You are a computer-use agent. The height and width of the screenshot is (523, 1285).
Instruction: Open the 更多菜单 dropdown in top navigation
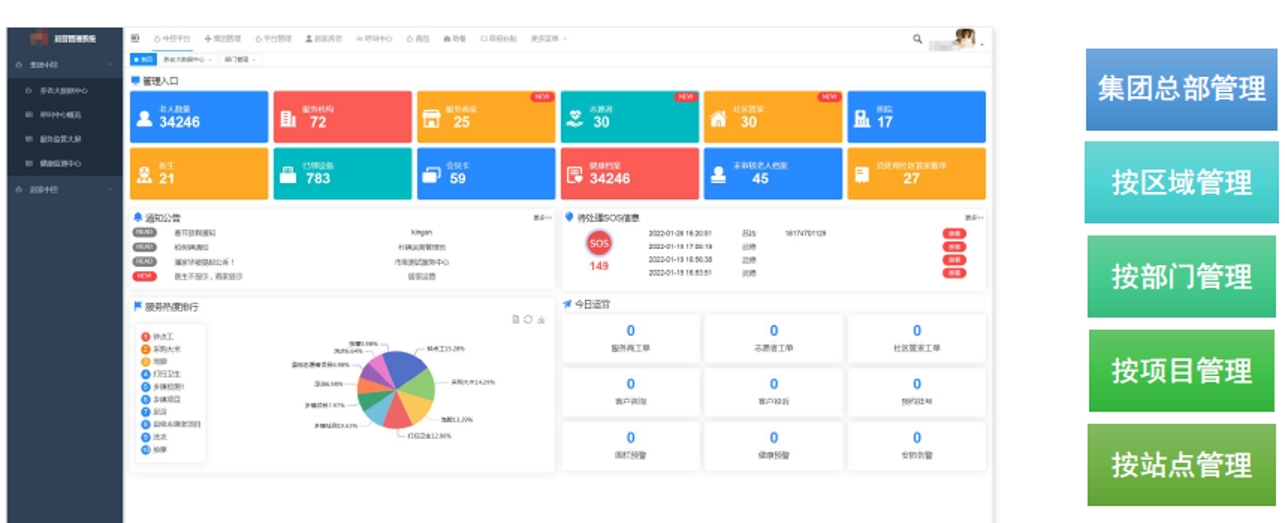[548, 39]
